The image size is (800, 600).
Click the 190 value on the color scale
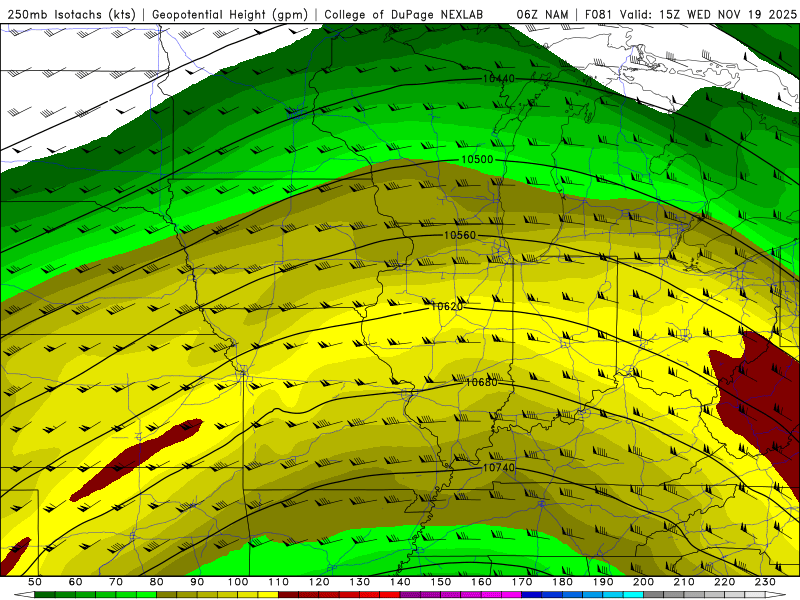(603, 582)
